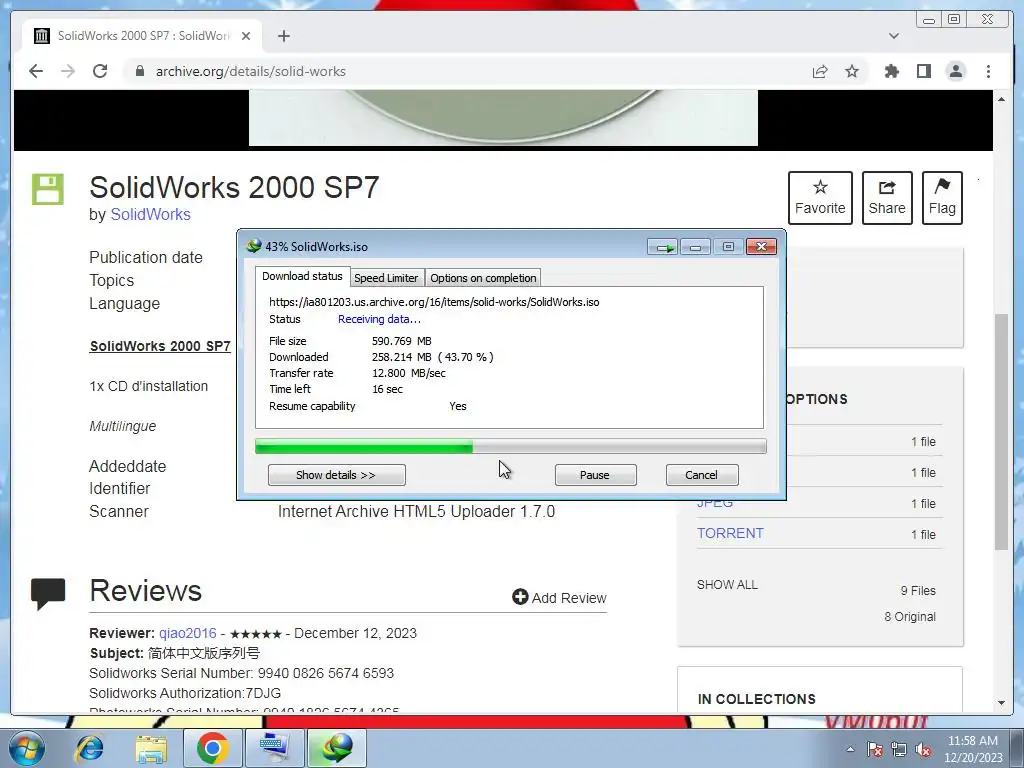Launch Internet Explorer from taskbar

point(89,748)
